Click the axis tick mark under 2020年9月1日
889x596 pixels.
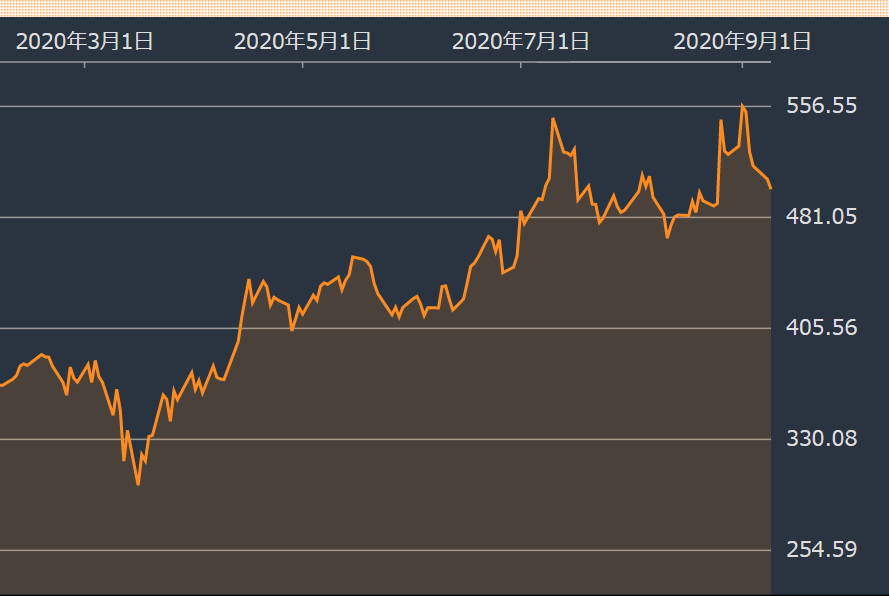tap(742, 65)
